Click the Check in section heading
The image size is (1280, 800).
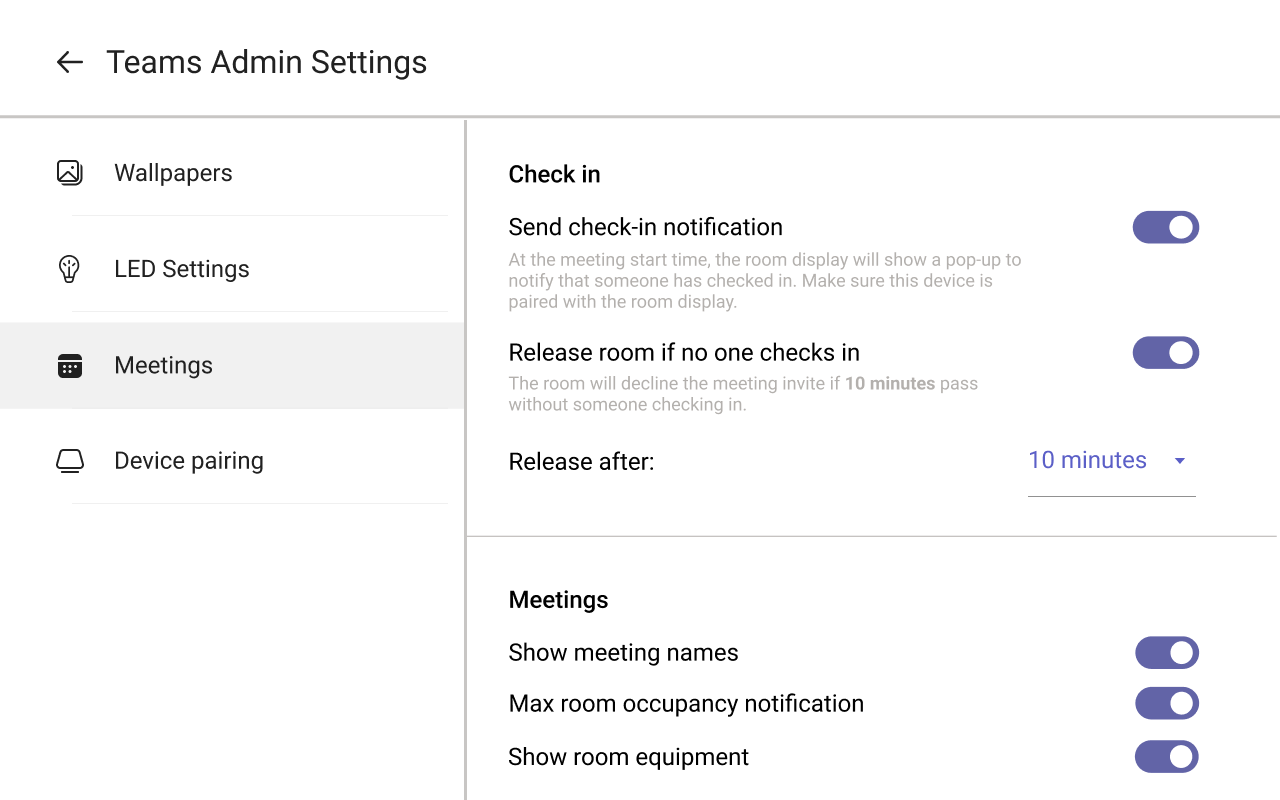[555, 174]
